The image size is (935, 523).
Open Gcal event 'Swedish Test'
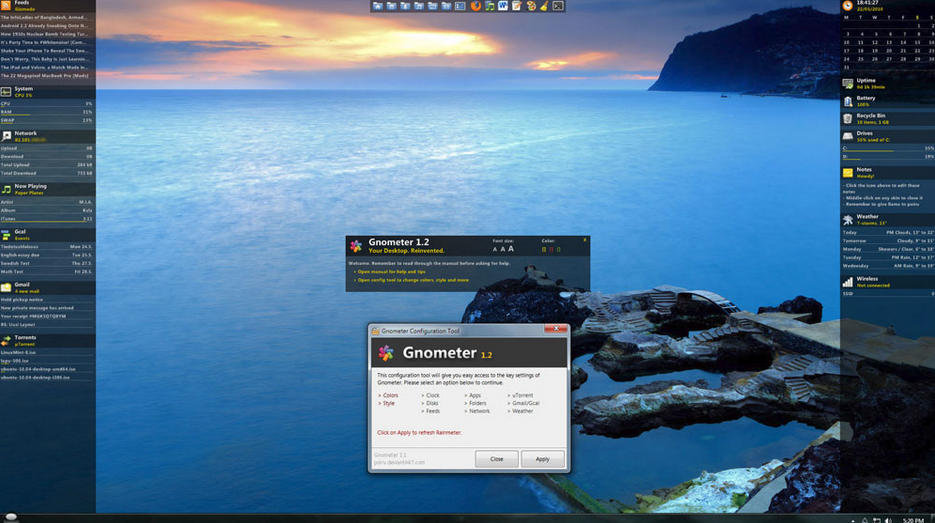pos(16,263)
